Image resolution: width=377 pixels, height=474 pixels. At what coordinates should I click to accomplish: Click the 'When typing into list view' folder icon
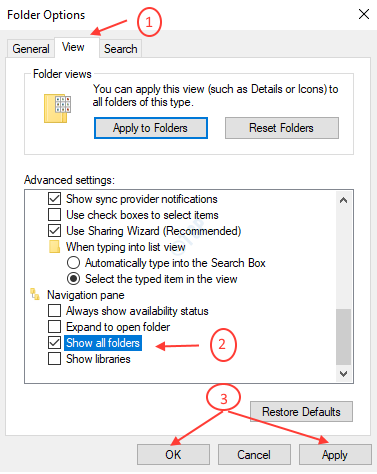54,247
